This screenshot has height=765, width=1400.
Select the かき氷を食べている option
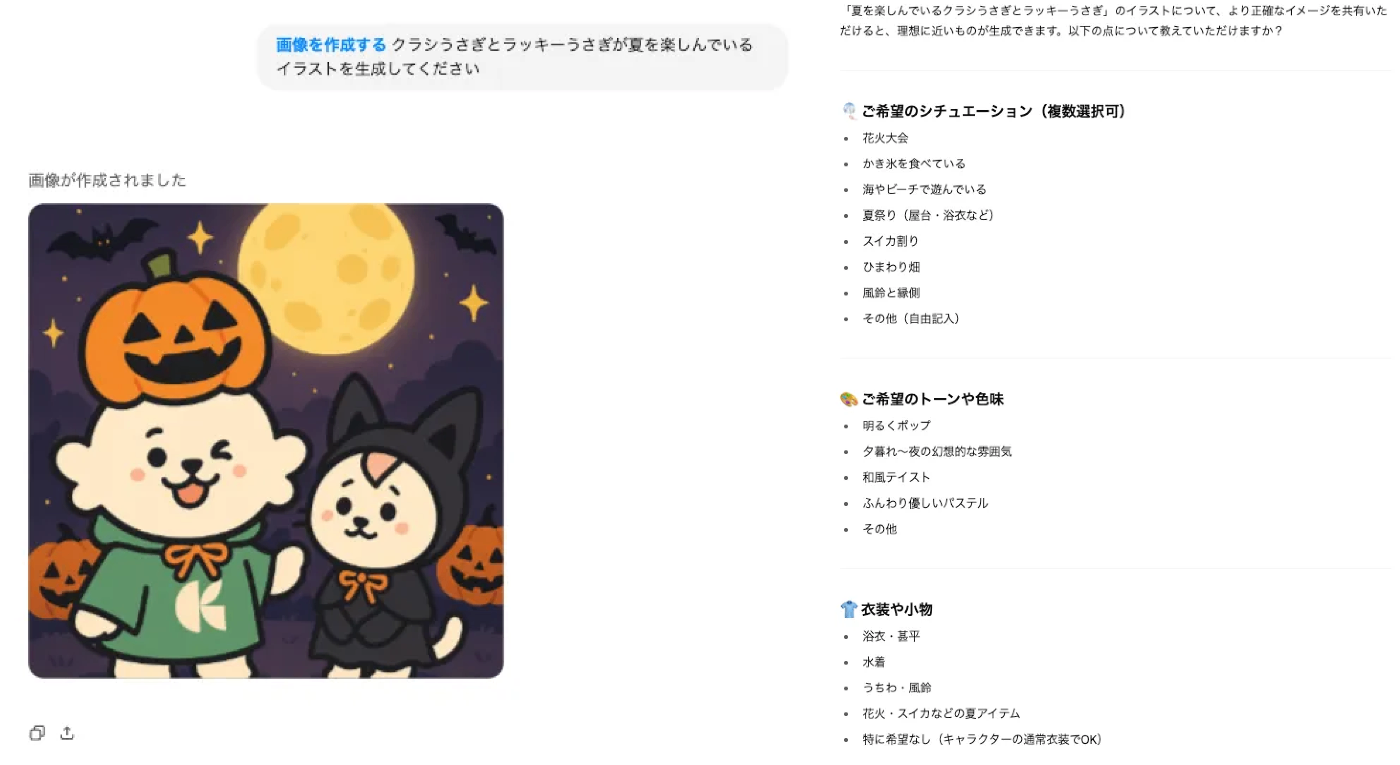click(914, 164)
